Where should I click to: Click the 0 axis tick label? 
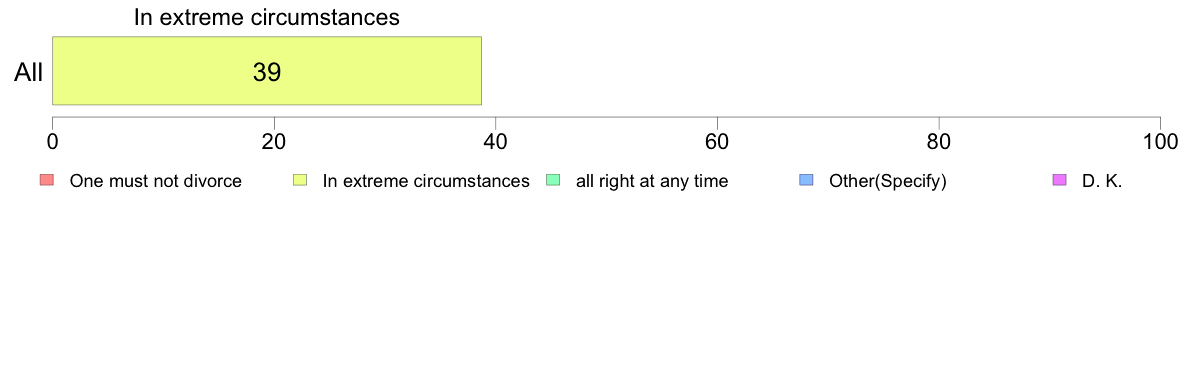[x=52, y=142]
